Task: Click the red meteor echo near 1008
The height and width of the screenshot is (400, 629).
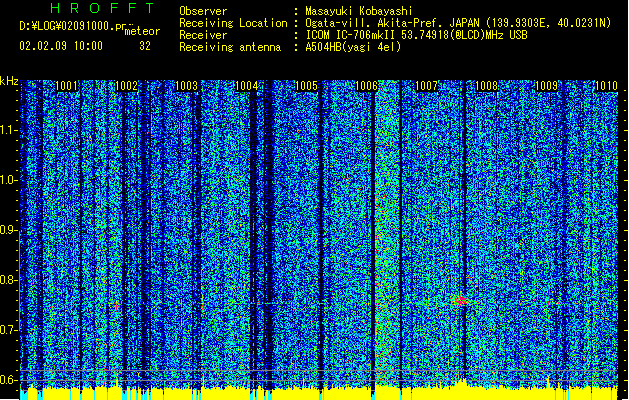Action: pos(460,301)
